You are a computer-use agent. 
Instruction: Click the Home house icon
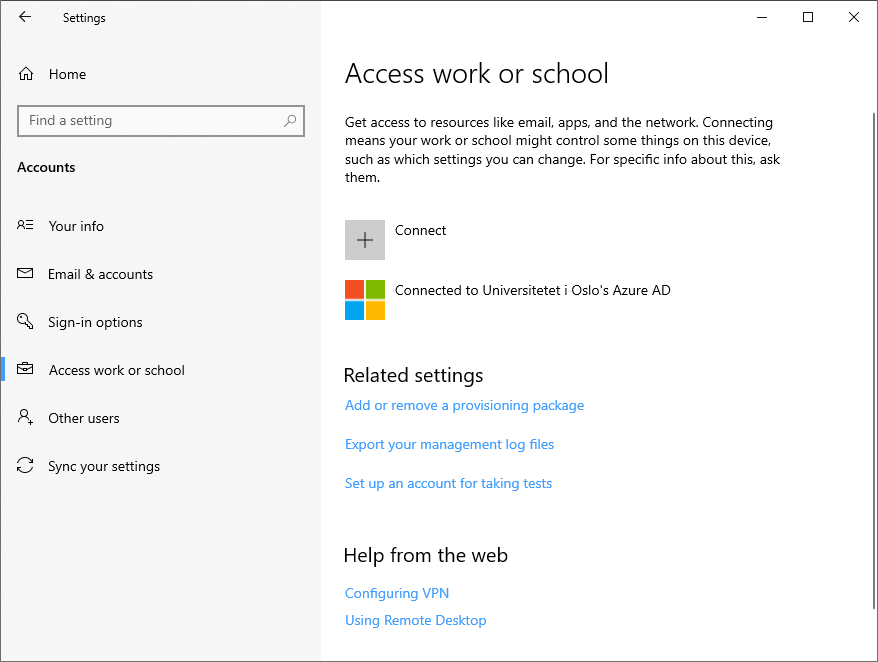(x=26, y=74)
